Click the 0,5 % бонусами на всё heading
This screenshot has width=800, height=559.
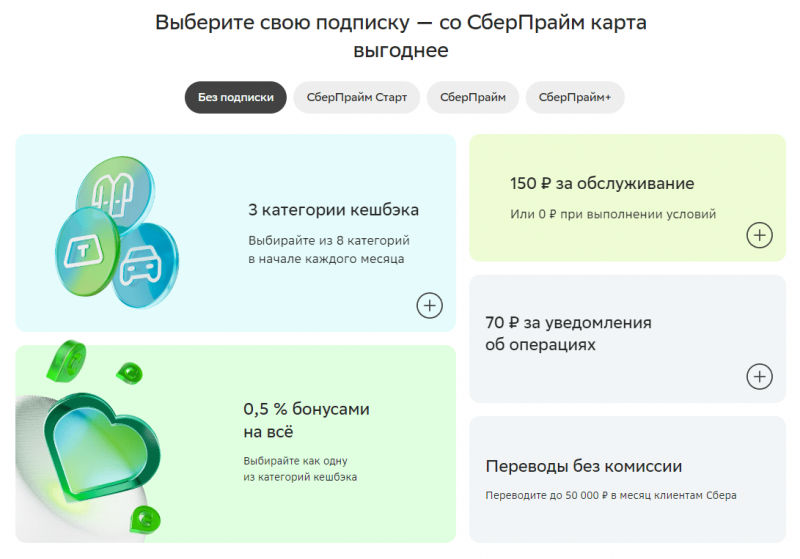pos(306,420)
